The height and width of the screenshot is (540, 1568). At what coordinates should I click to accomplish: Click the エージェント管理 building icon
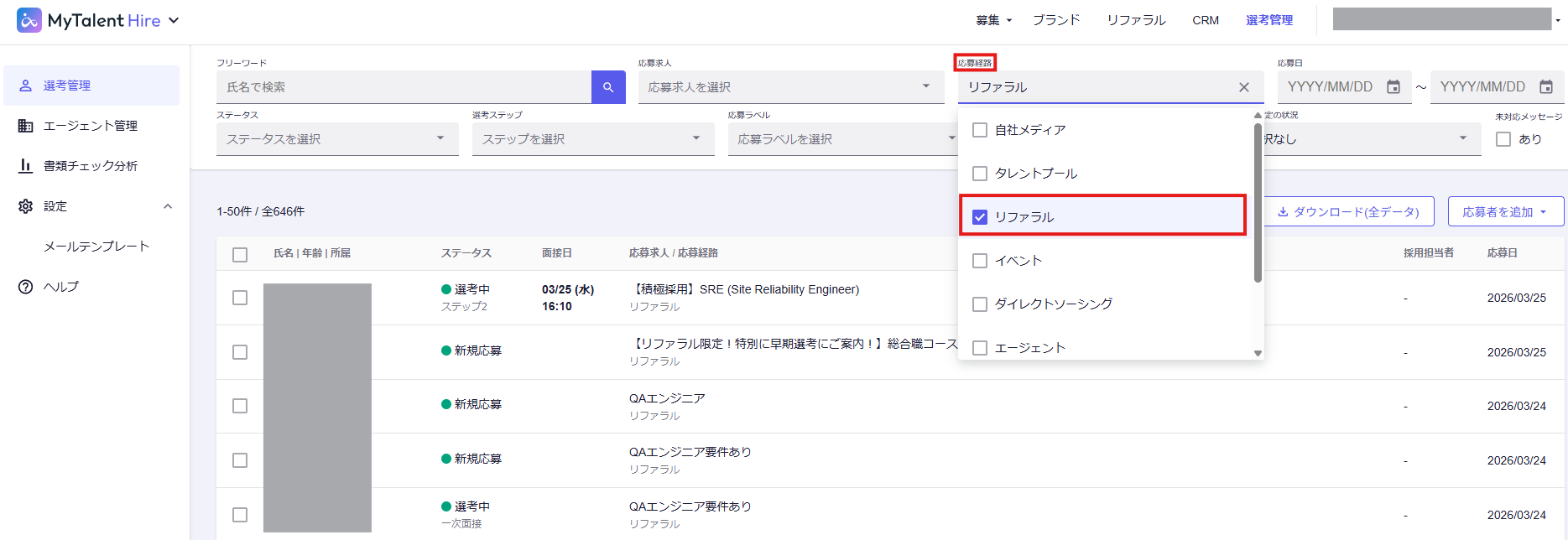click(26, 126)
